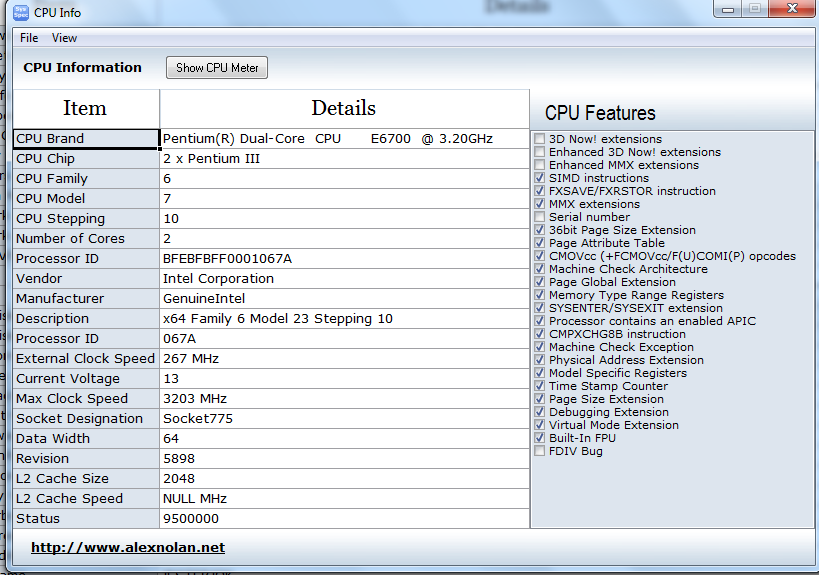
Task: Toggle the Debugging Extension checkbox
Action: [x=540, y=412]
